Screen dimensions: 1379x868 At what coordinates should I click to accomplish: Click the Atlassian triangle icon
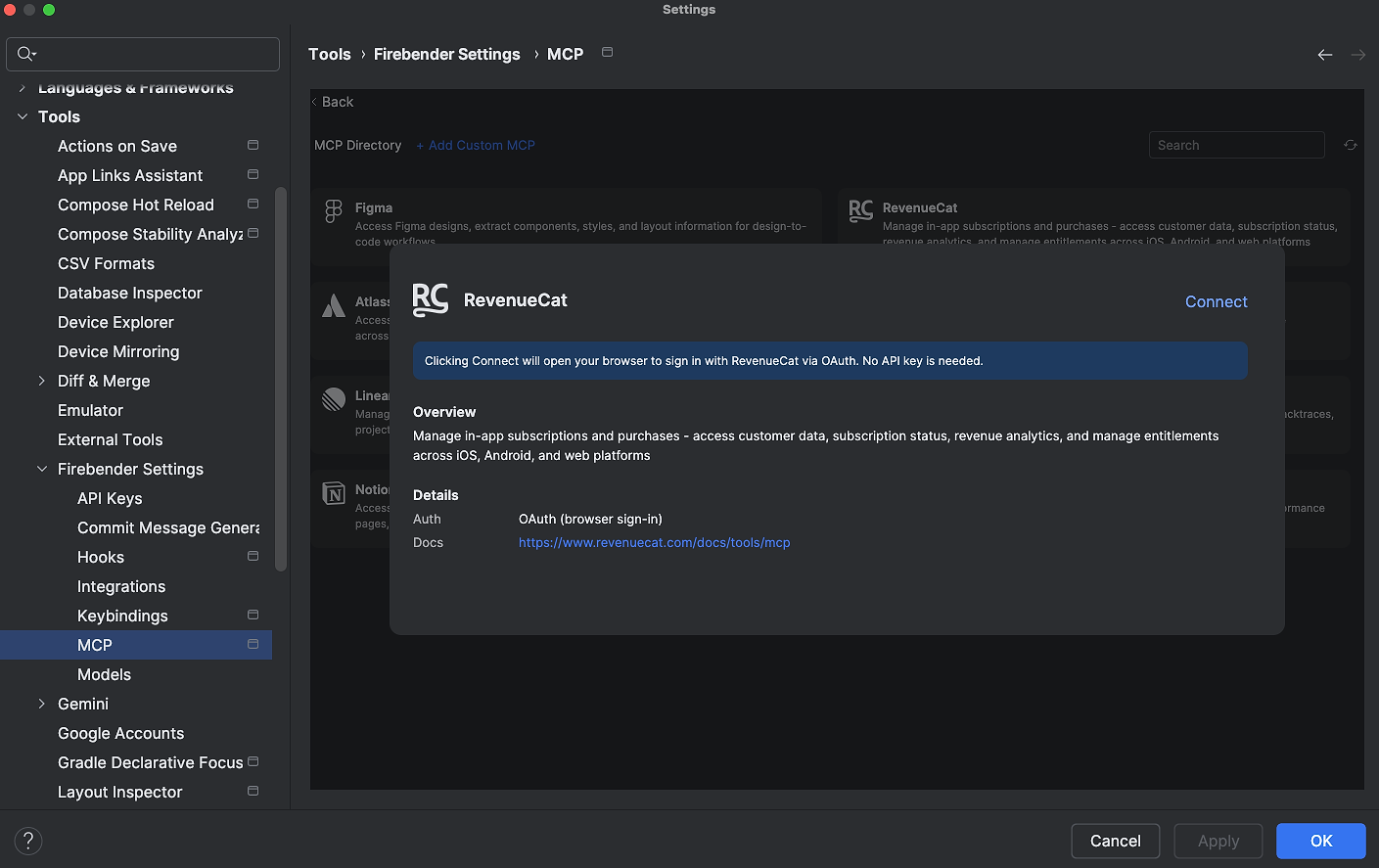click(x=334, y=305)
